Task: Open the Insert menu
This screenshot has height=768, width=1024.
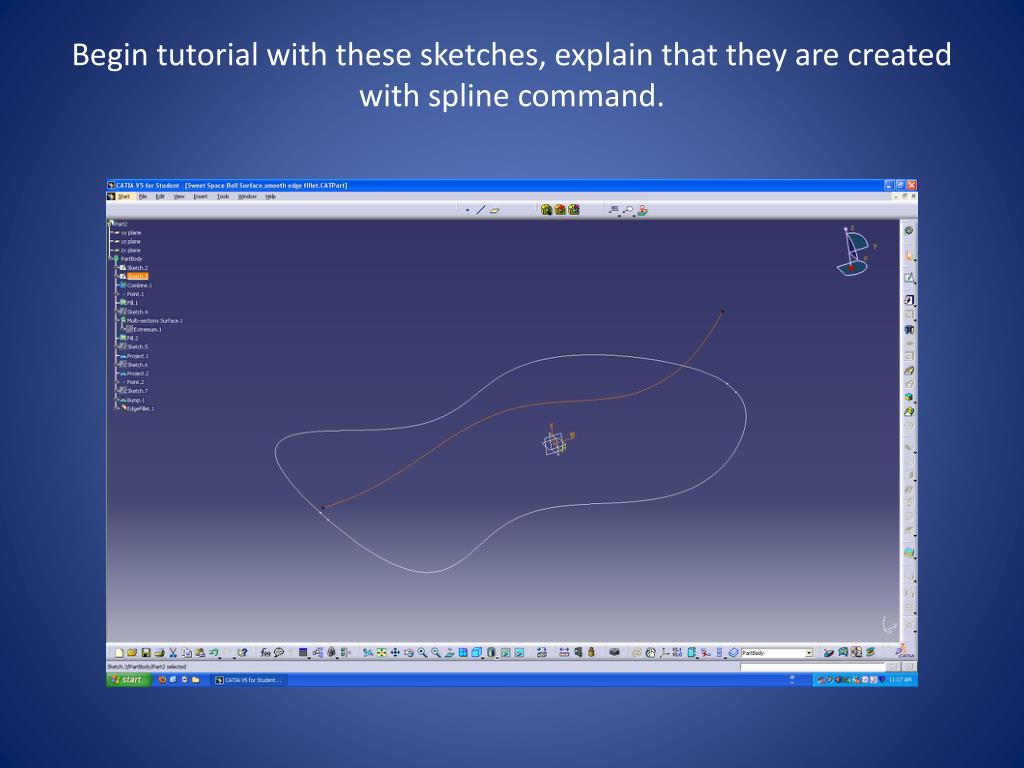Action: tap(200, 196)
